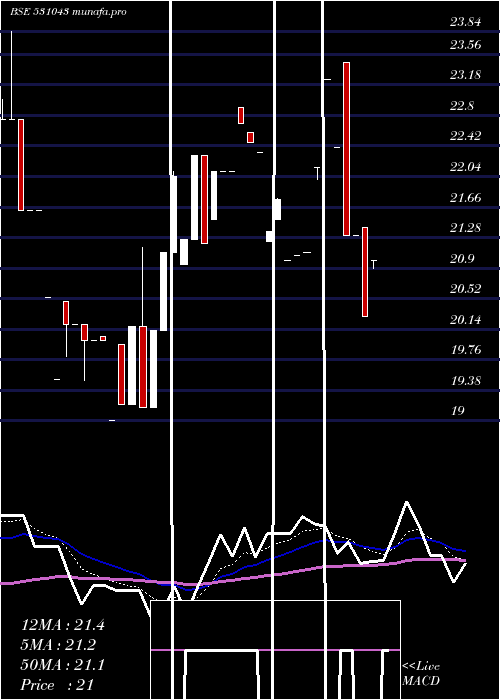500x700 pixels.
Task: Click the 12MA : 21.4 readout
Action: 62,625
